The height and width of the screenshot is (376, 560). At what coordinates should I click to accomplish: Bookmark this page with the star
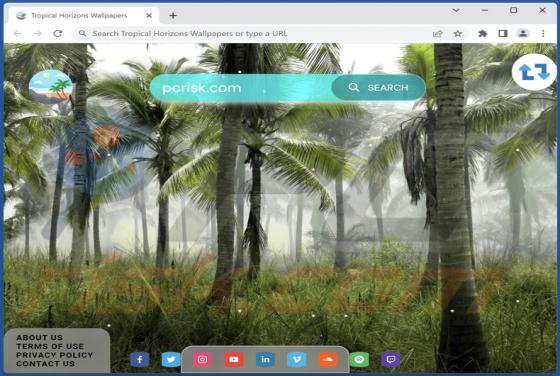tap(458, 34)
